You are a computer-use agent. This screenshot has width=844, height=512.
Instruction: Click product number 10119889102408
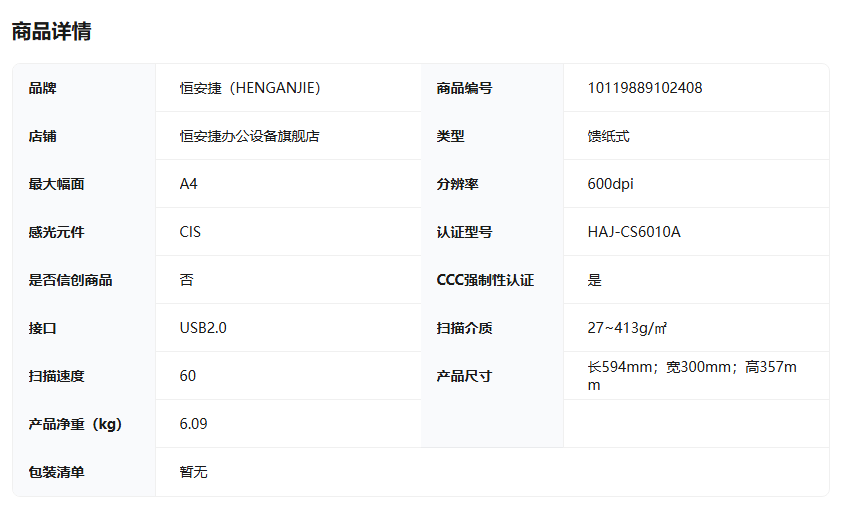645,88
